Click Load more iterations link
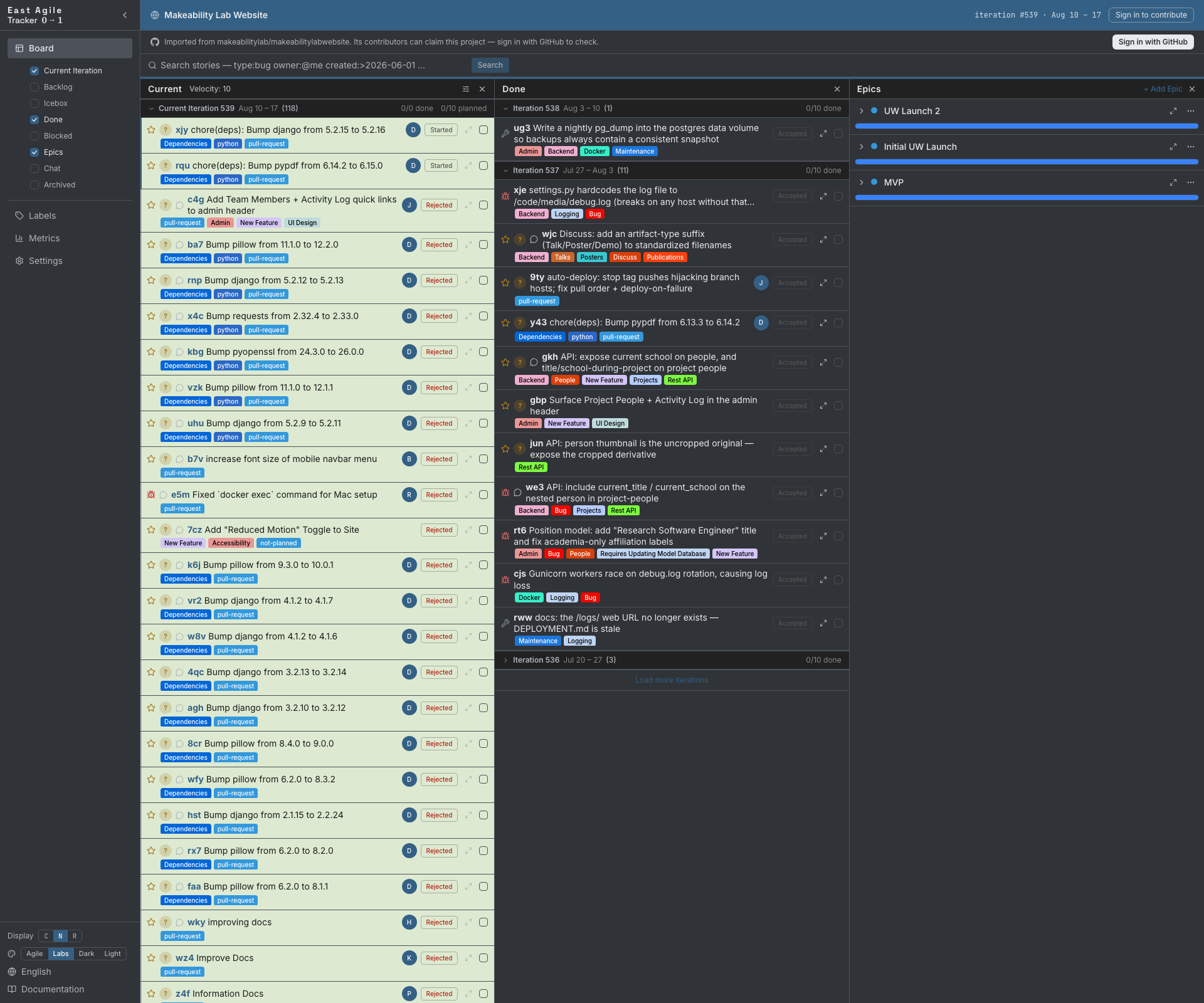 pyautogui.click(x=672, y=680)
